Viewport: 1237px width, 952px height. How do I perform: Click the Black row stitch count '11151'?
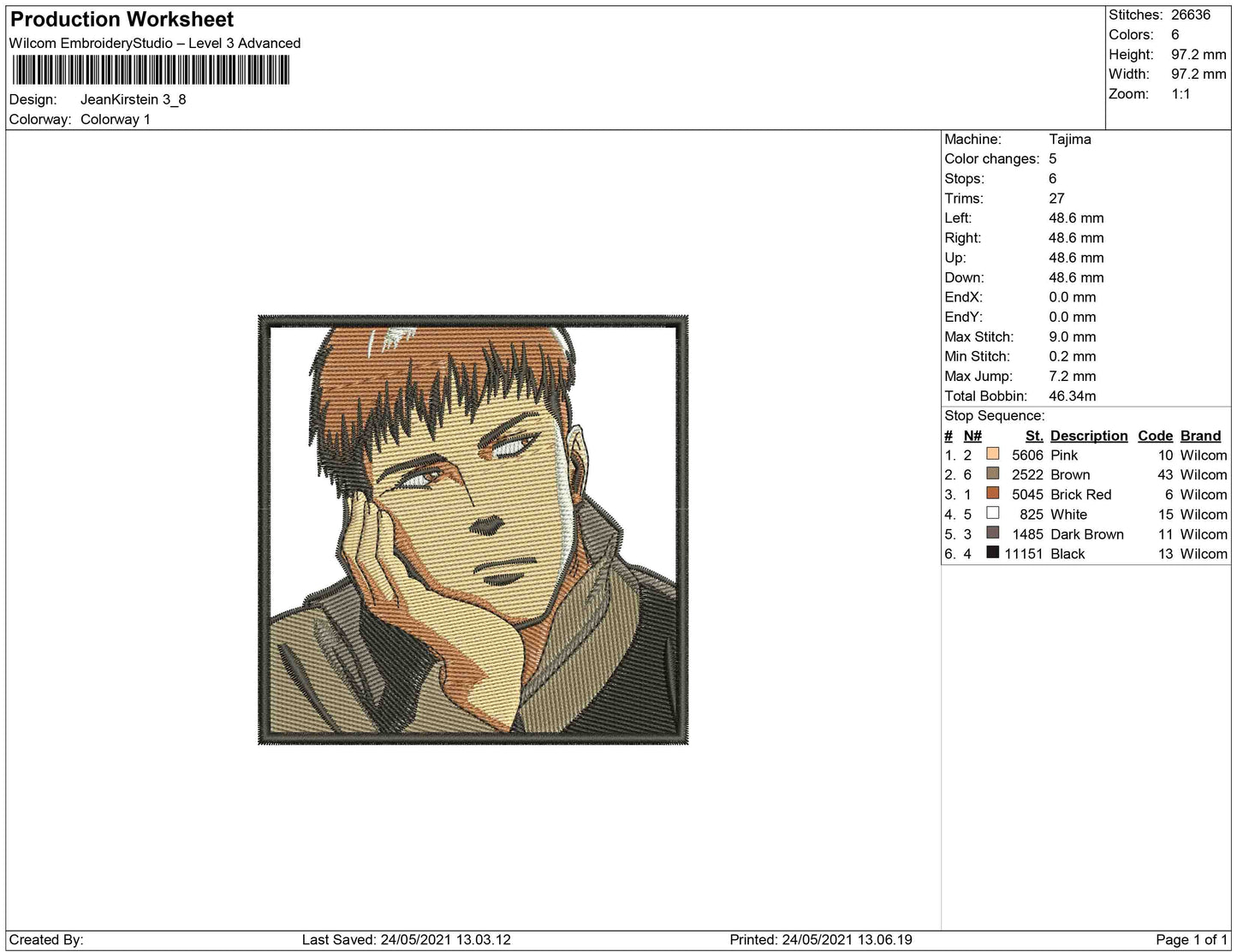pyautogui.click(x=1024, y=554)
